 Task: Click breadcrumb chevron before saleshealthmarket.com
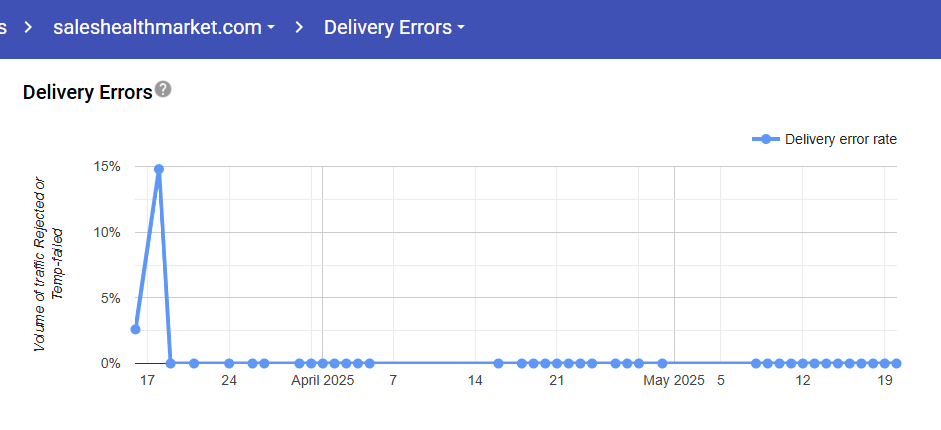click(x=28, y=28)
